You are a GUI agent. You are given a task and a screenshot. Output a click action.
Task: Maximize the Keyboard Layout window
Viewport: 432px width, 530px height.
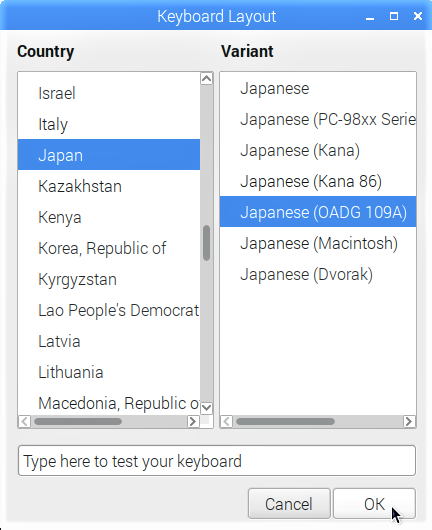(394, 16)
